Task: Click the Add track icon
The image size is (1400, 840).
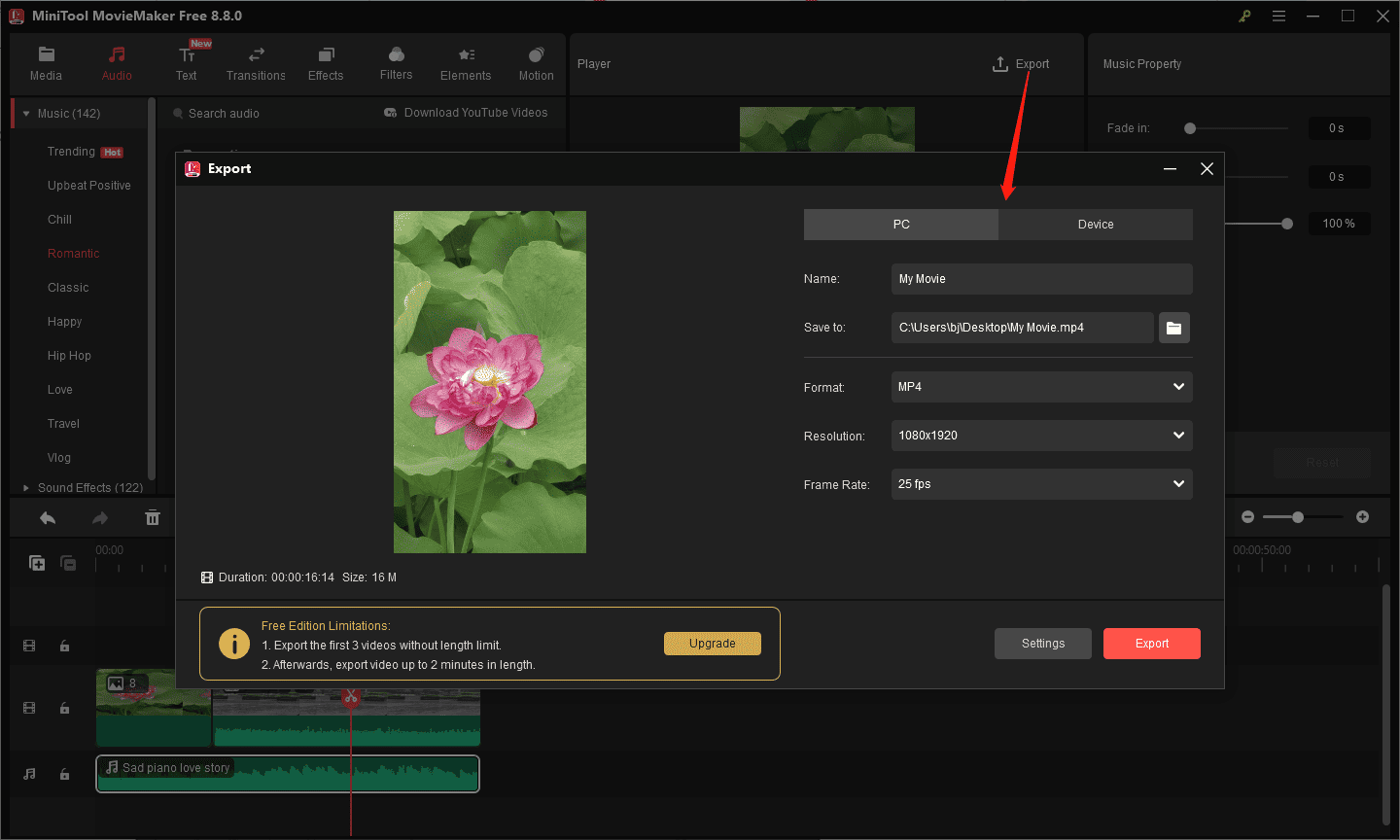Action: 37,563
